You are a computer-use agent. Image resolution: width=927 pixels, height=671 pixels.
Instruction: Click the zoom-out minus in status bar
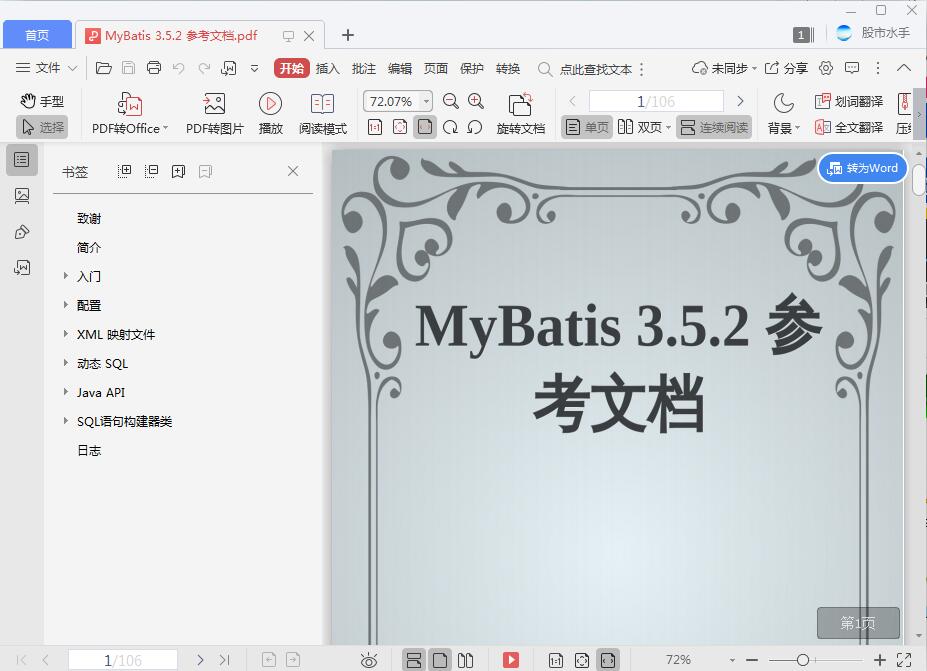(752, 660)
